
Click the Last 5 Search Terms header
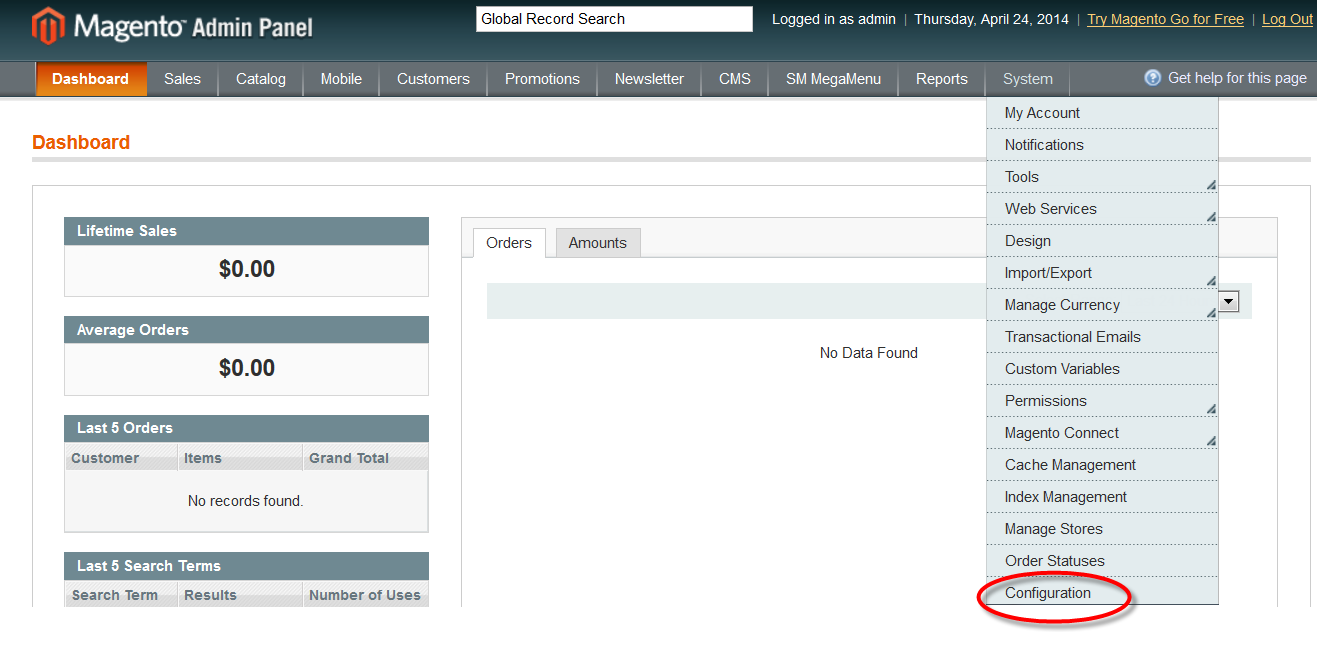(x=246, y=566)
